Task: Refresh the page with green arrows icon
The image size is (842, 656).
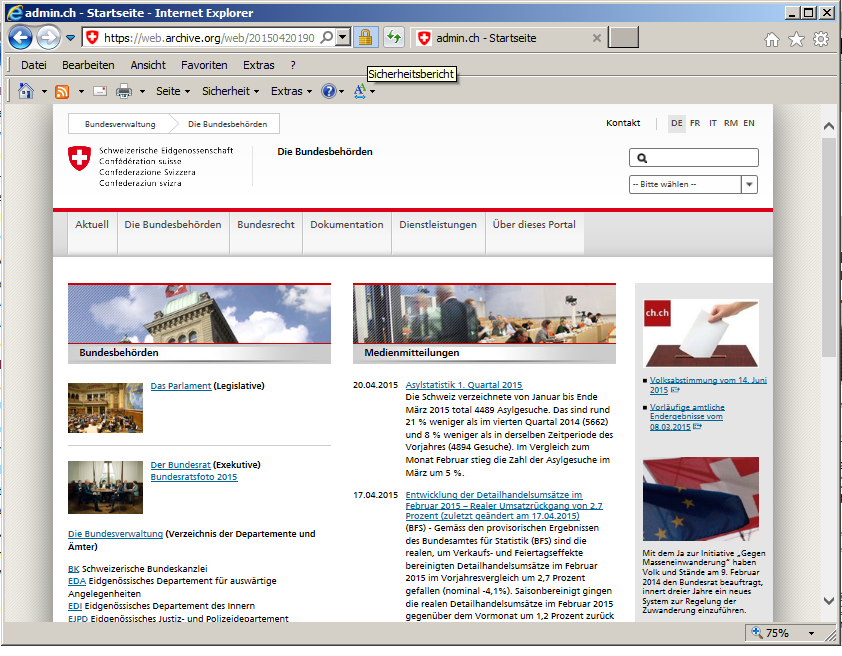Action: [394, 38]
